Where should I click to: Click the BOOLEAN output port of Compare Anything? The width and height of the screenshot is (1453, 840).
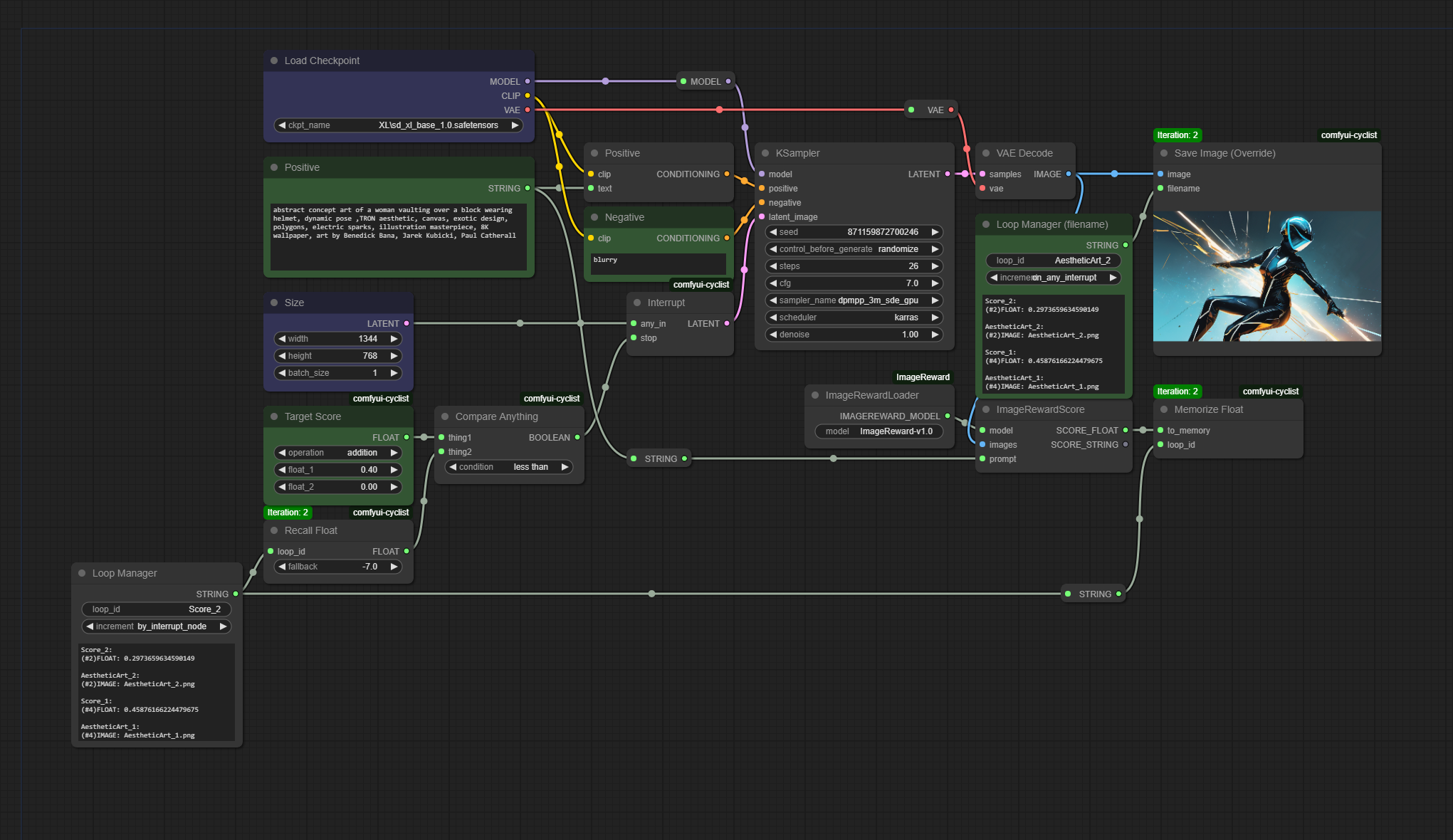577,437
